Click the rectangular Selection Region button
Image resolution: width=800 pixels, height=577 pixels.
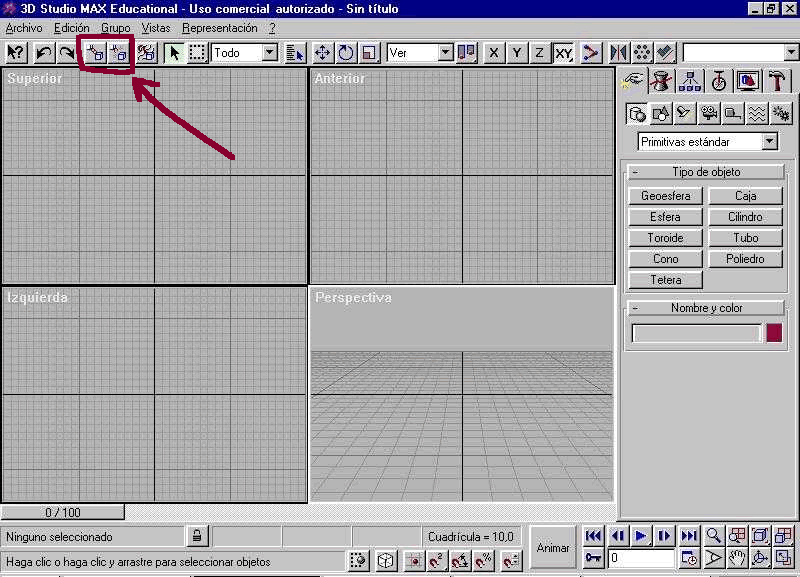pos(197,53)
